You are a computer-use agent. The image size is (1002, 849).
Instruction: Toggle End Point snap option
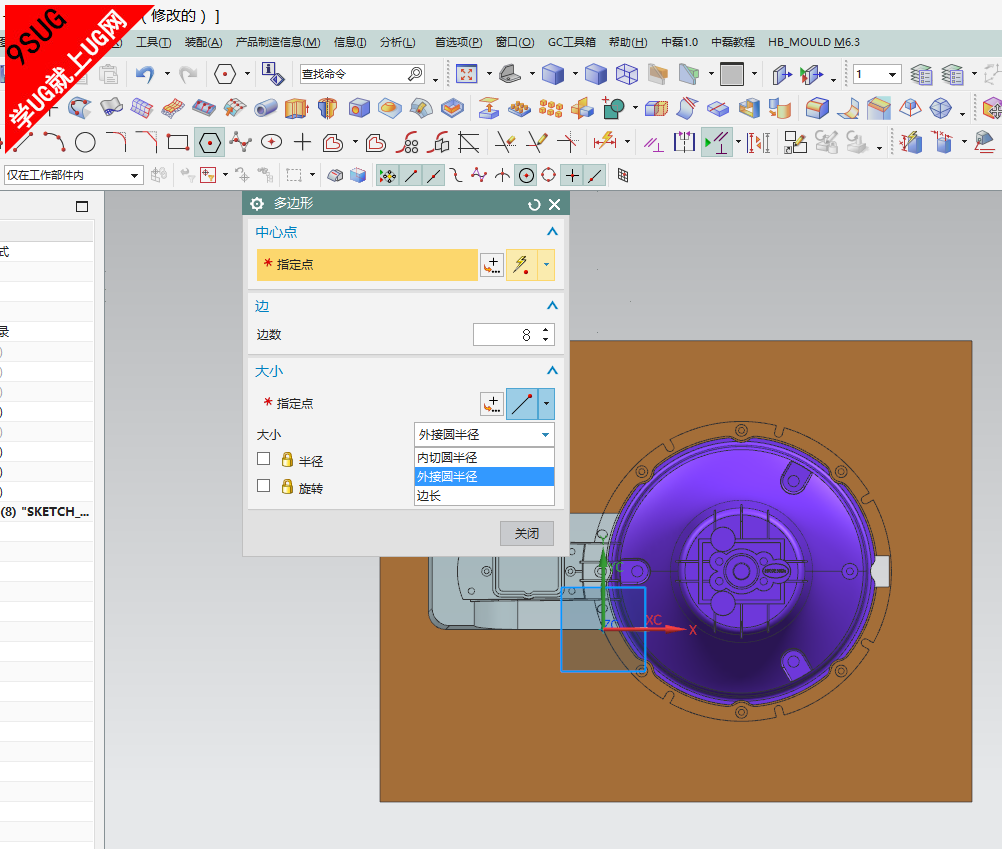[410, 176]
